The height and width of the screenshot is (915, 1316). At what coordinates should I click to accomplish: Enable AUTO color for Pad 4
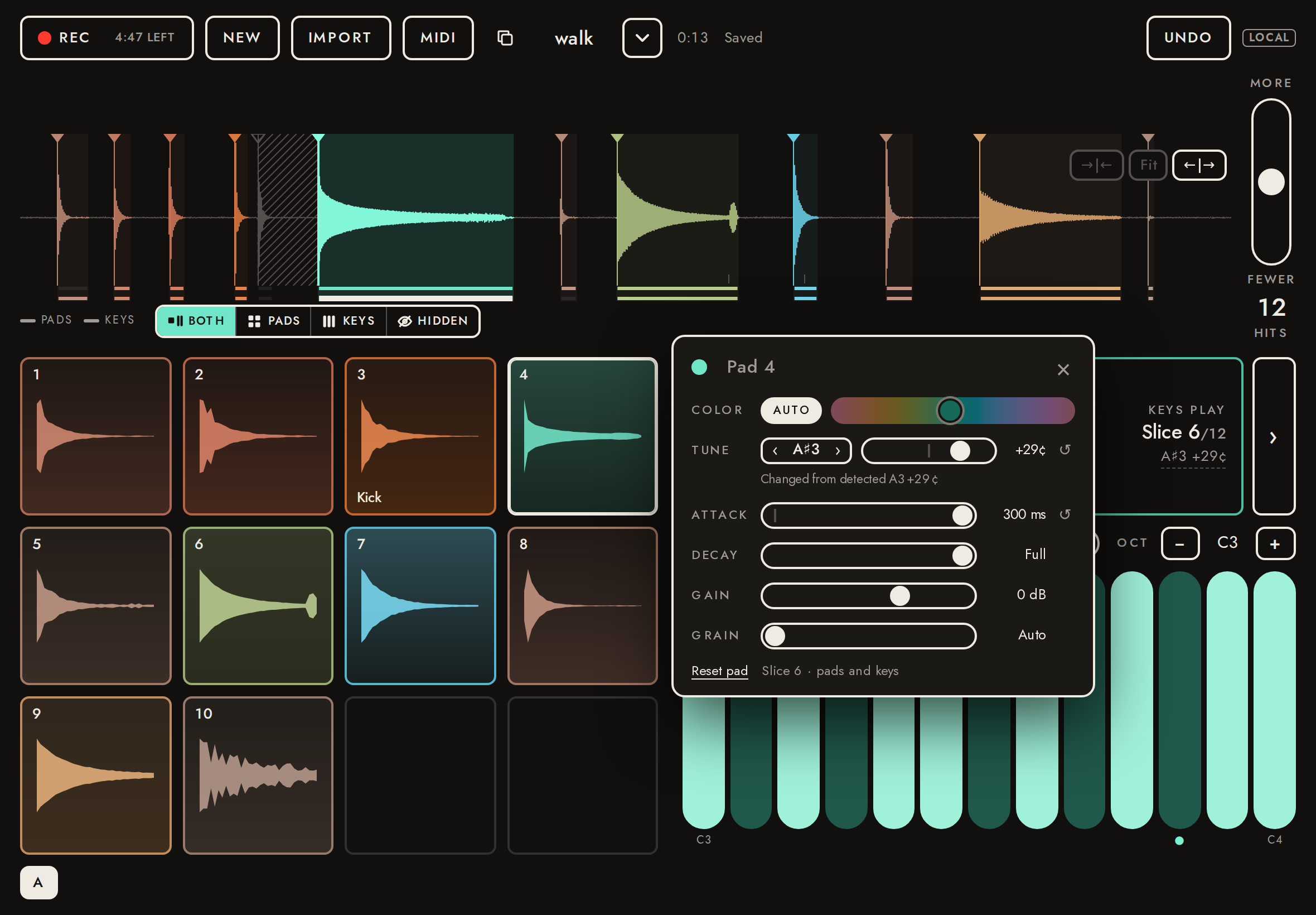pyautogui.click(x=791, y=411)
